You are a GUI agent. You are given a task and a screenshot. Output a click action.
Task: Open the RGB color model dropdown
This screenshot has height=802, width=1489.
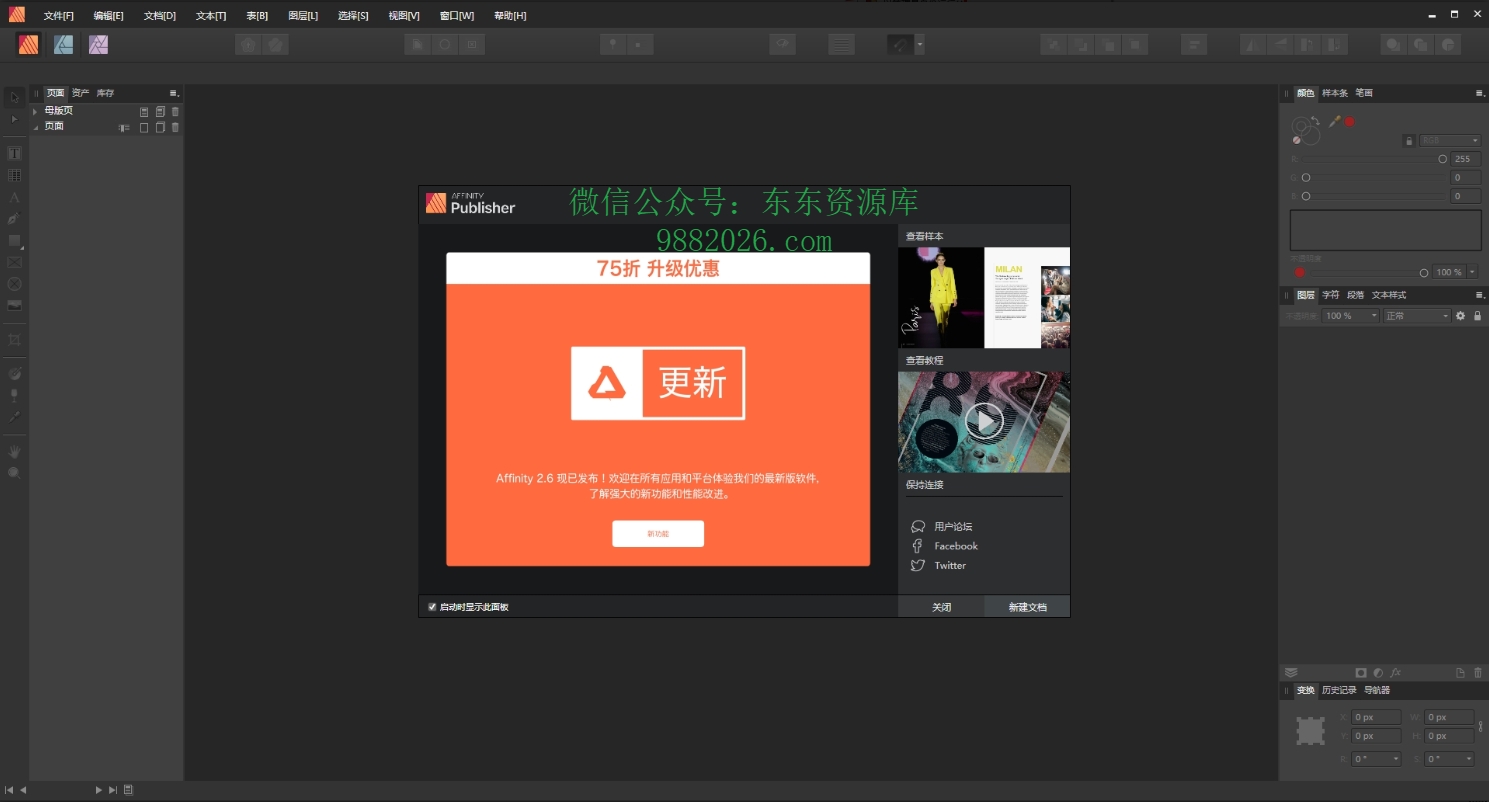[1448, 141]
